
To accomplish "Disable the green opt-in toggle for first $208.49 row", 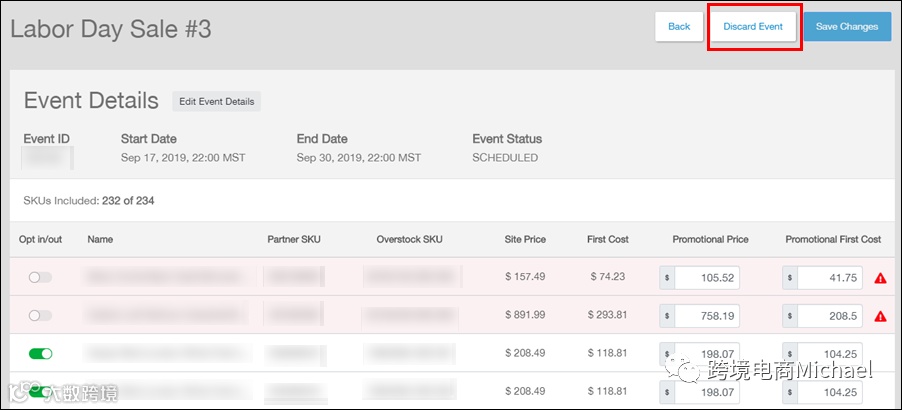I will coord(40,353).
